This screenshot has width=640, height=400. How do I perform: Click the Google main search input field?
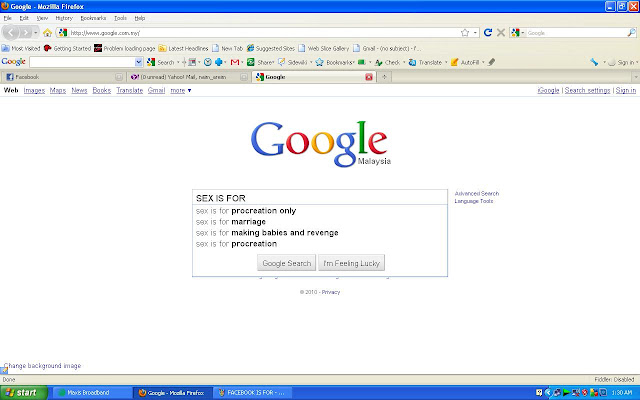(x=320, y=198)
